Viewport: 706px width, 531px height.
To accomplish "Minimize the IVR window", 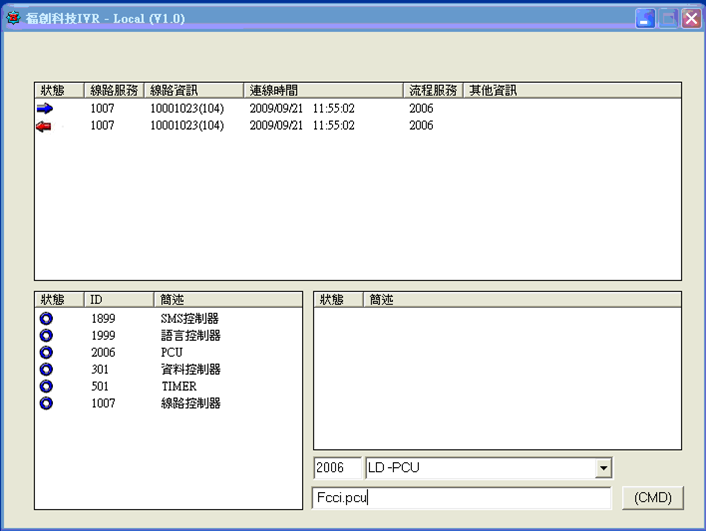I will pos(645,18).
